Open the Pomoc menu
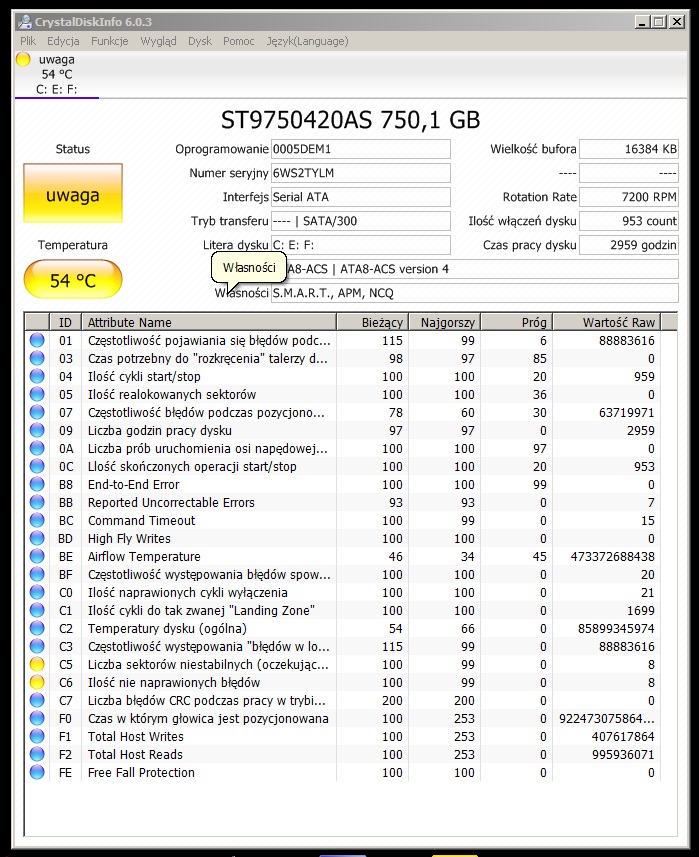Viewport: 699px width, 857px height. [x=239, y=41]
